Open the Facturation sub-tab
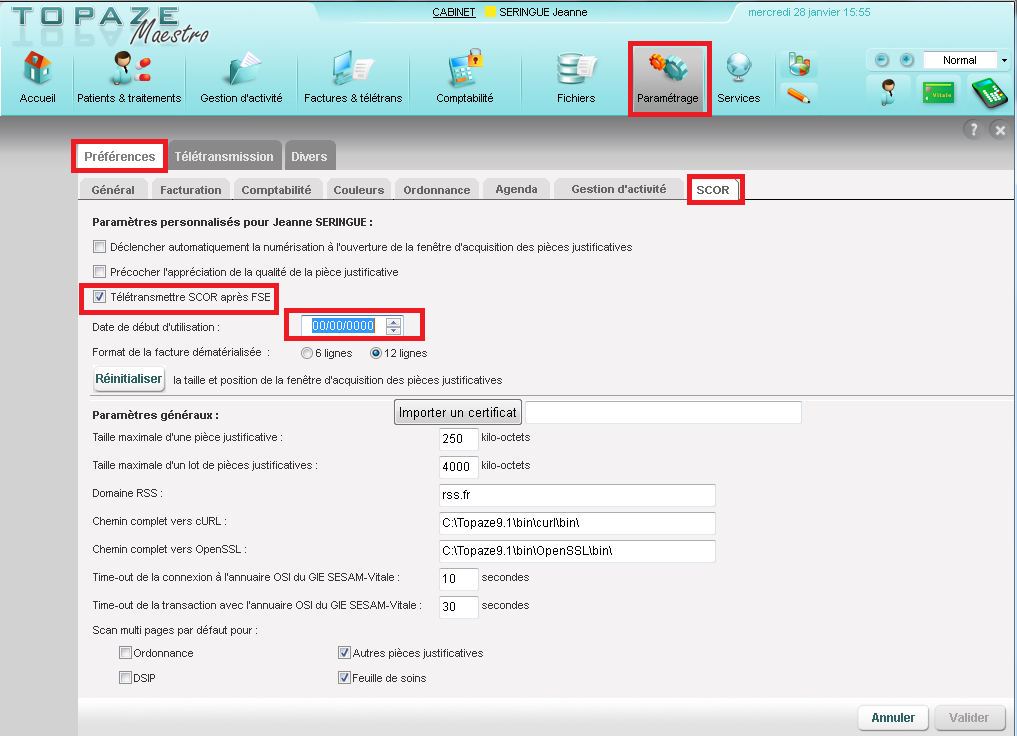 click(191, 189)
